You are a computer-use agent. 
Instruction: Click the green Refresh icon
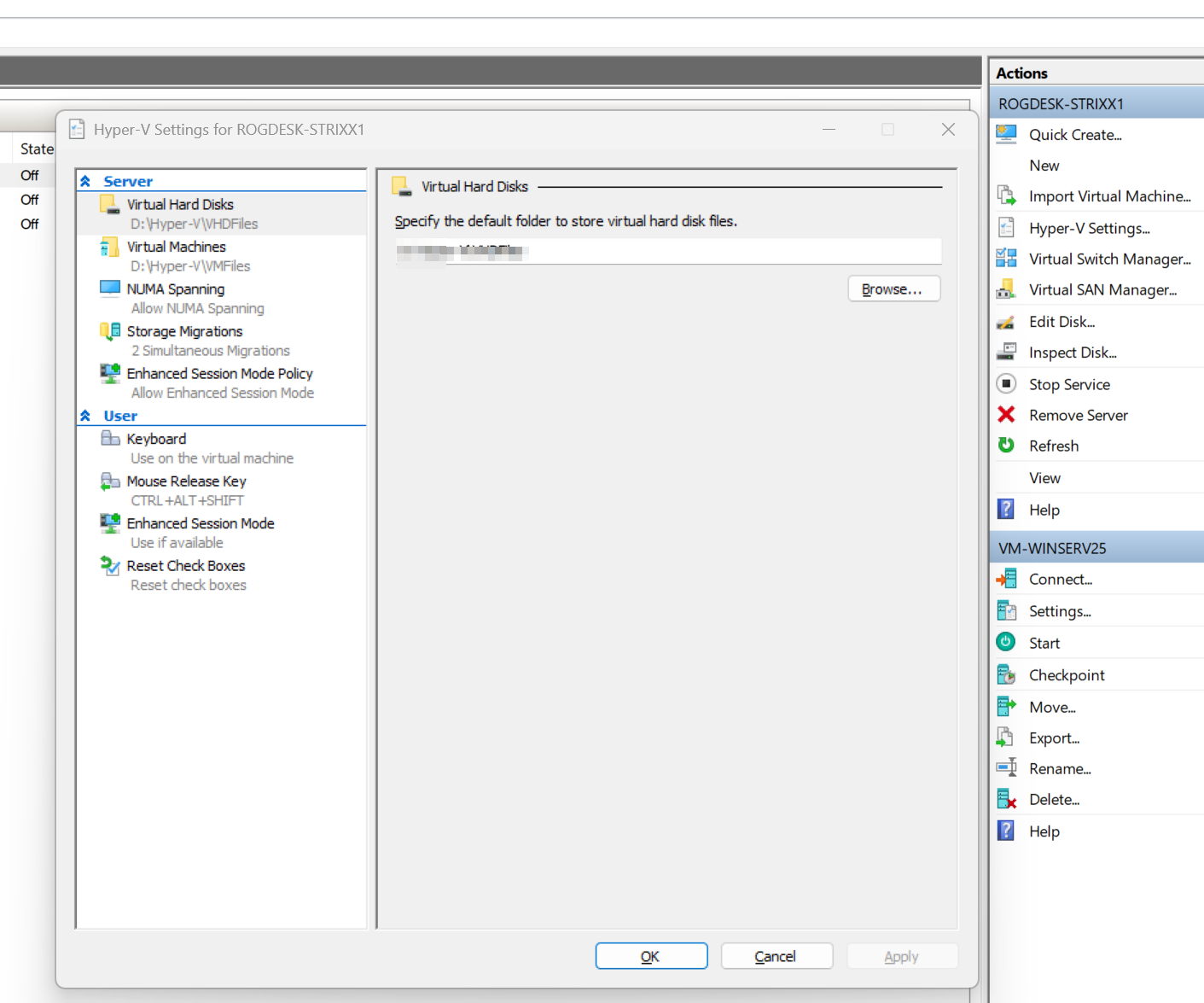(x=1006, y=445)
